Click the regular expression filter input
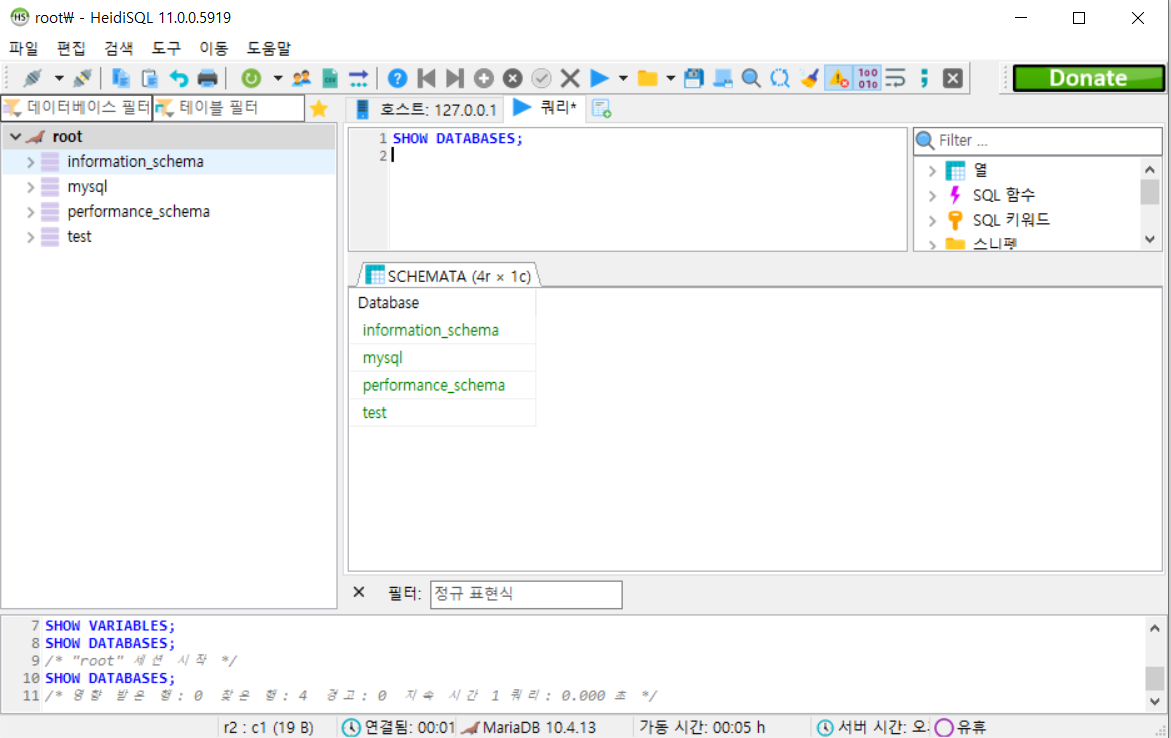This screenshot has height=738, width=1171. pyautogui.click(x=526, y=594)
